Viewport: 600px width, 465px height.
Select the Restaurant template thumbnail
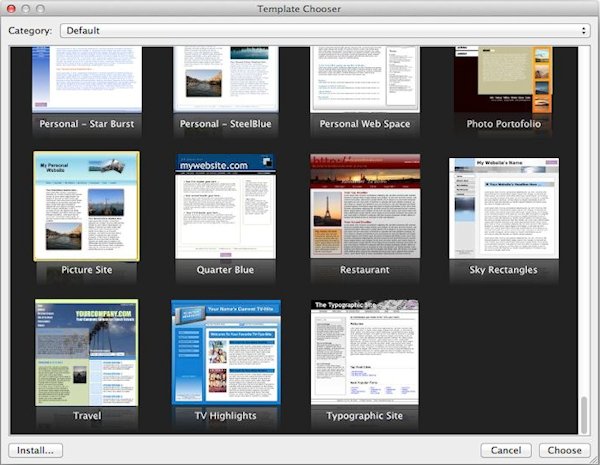(x=364, y=206)
